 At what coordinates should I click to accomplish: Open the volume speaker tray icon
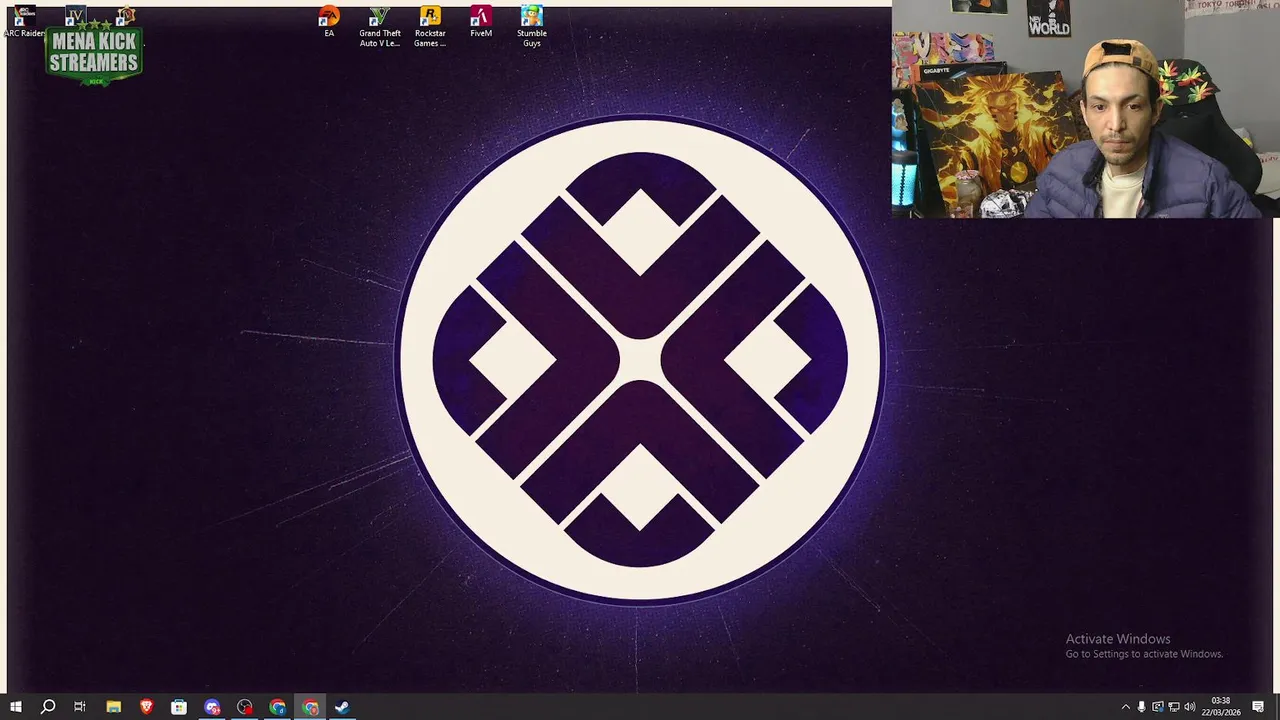1190,707
